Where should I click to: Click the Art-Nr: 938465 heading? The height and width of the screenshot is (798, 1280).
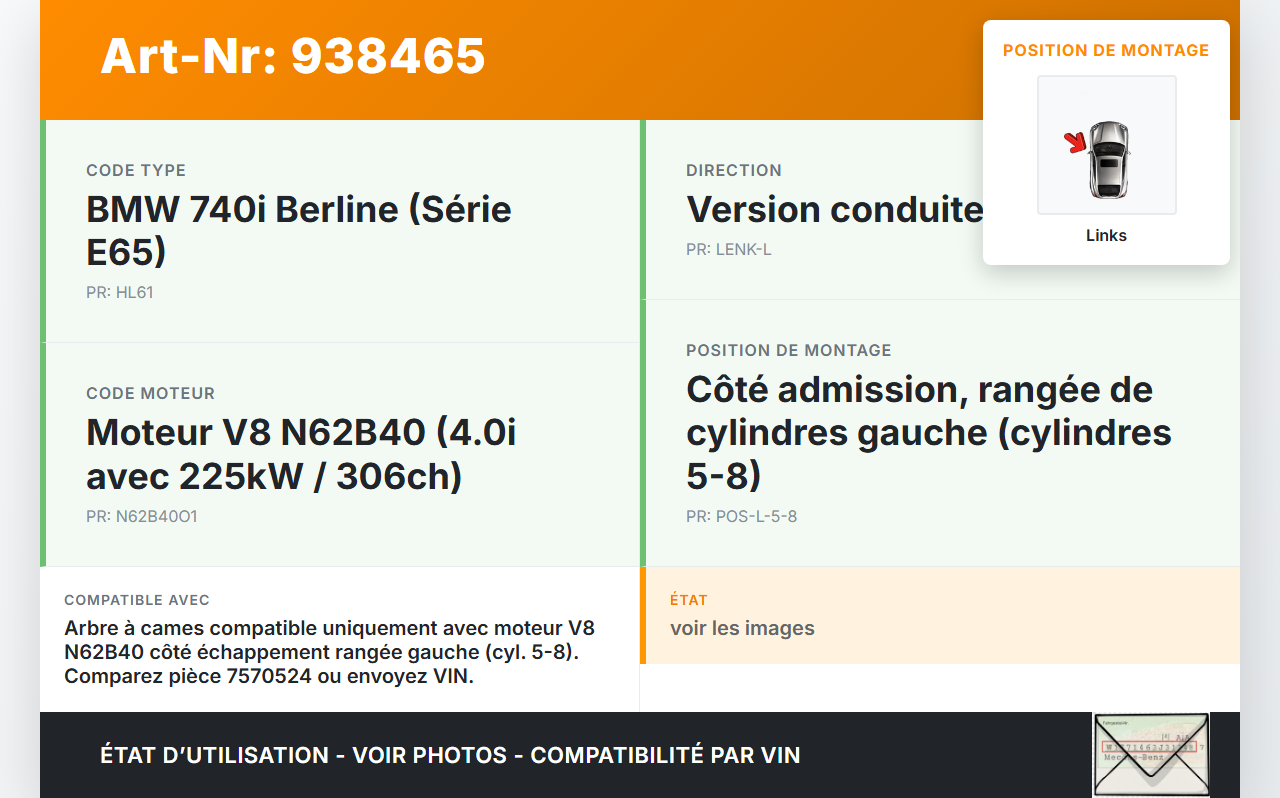coord(292,56)
